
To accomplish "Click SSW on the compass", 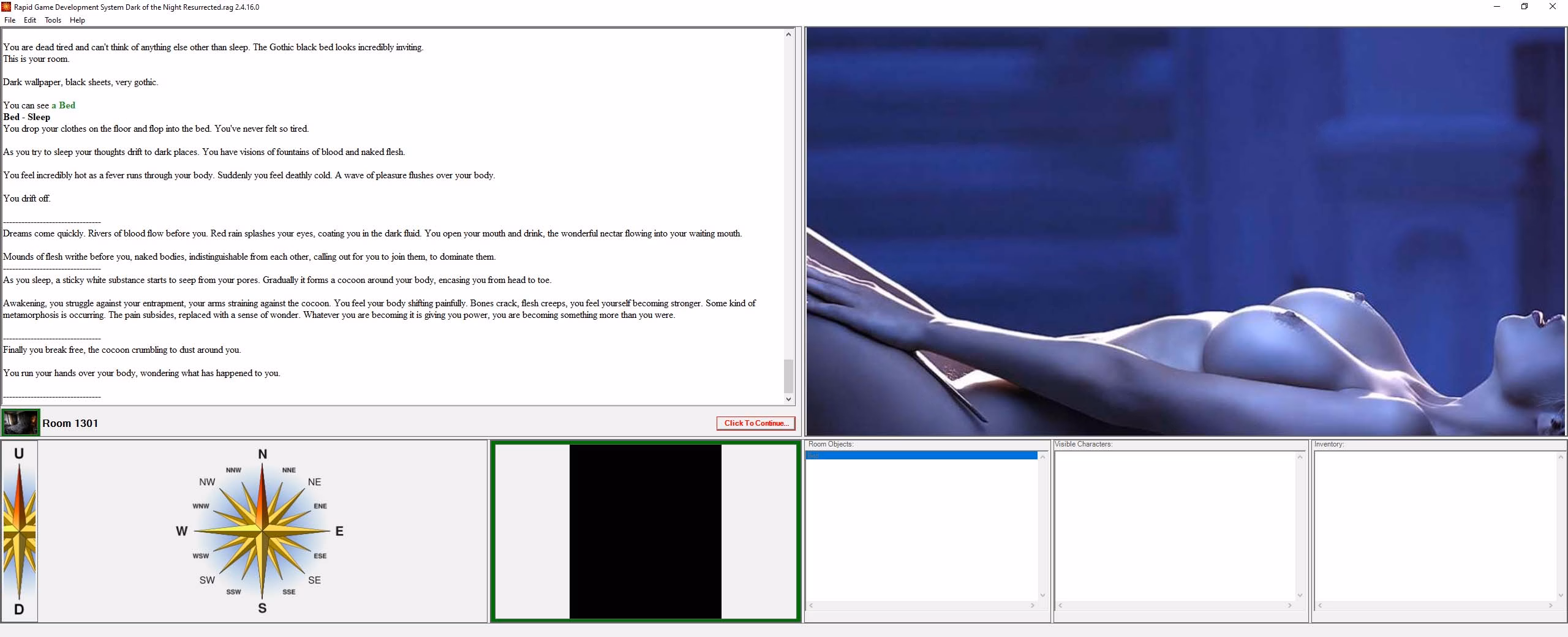I will [x=233, y=592].
